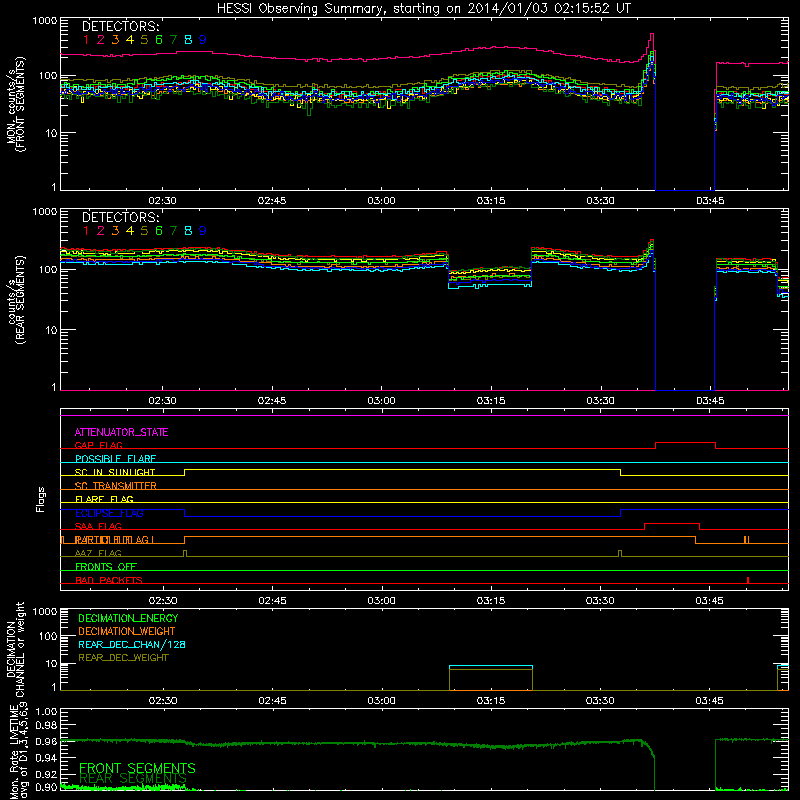Click the DECIMATION_WEIGHT legend entry
The width and height of the screenshot is (800, 800).
[127, 631]
